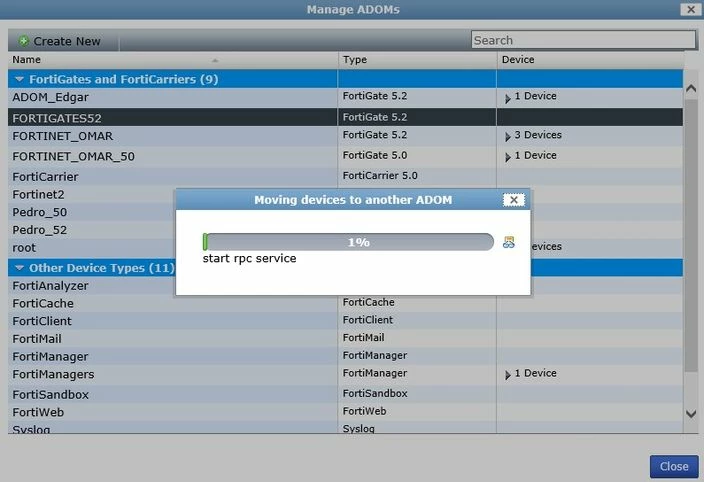Image resolution: width=704 pixels, height=482 pixels.
Task: Click the scrollbar down arrow
Action: [x=691, y=413]
